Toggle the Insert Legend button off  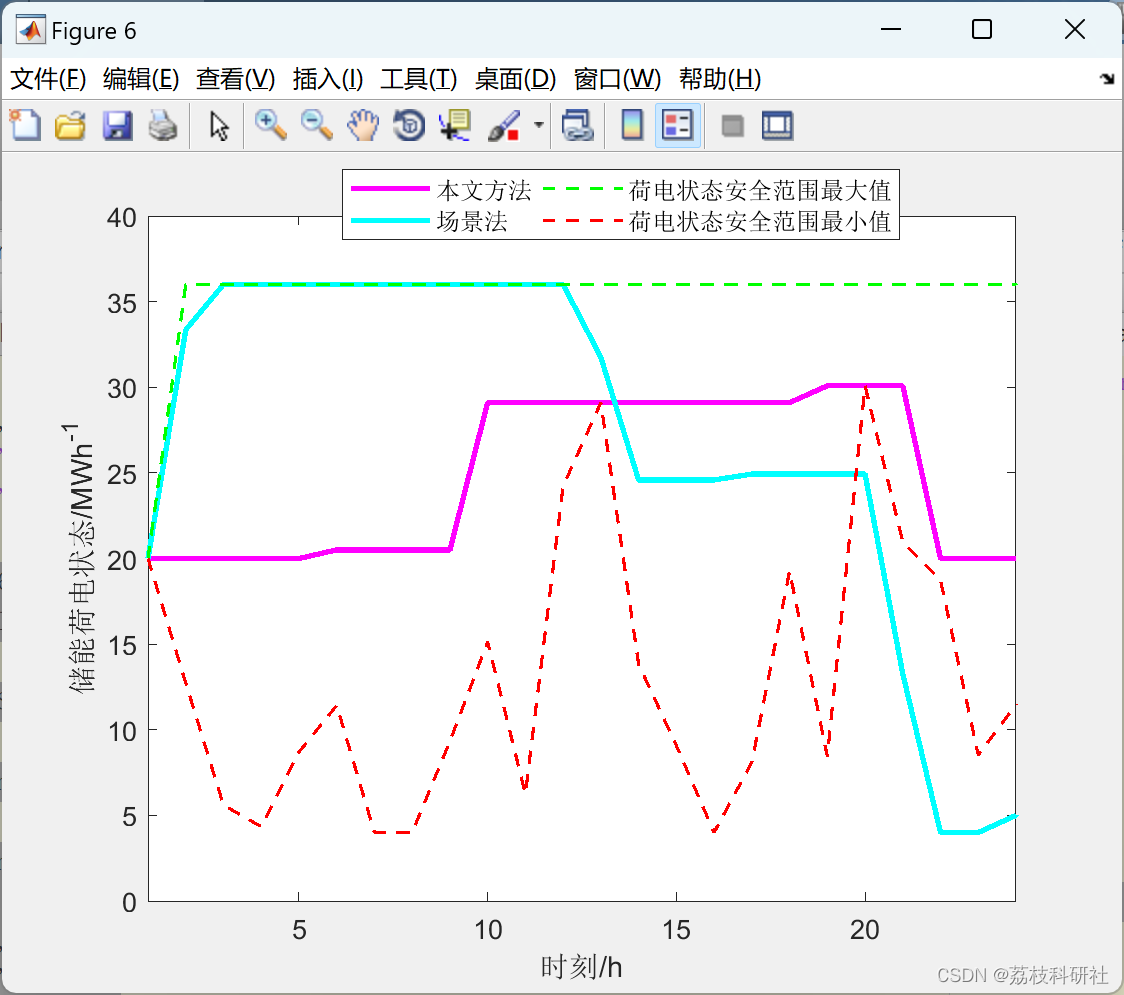(678, 126)
